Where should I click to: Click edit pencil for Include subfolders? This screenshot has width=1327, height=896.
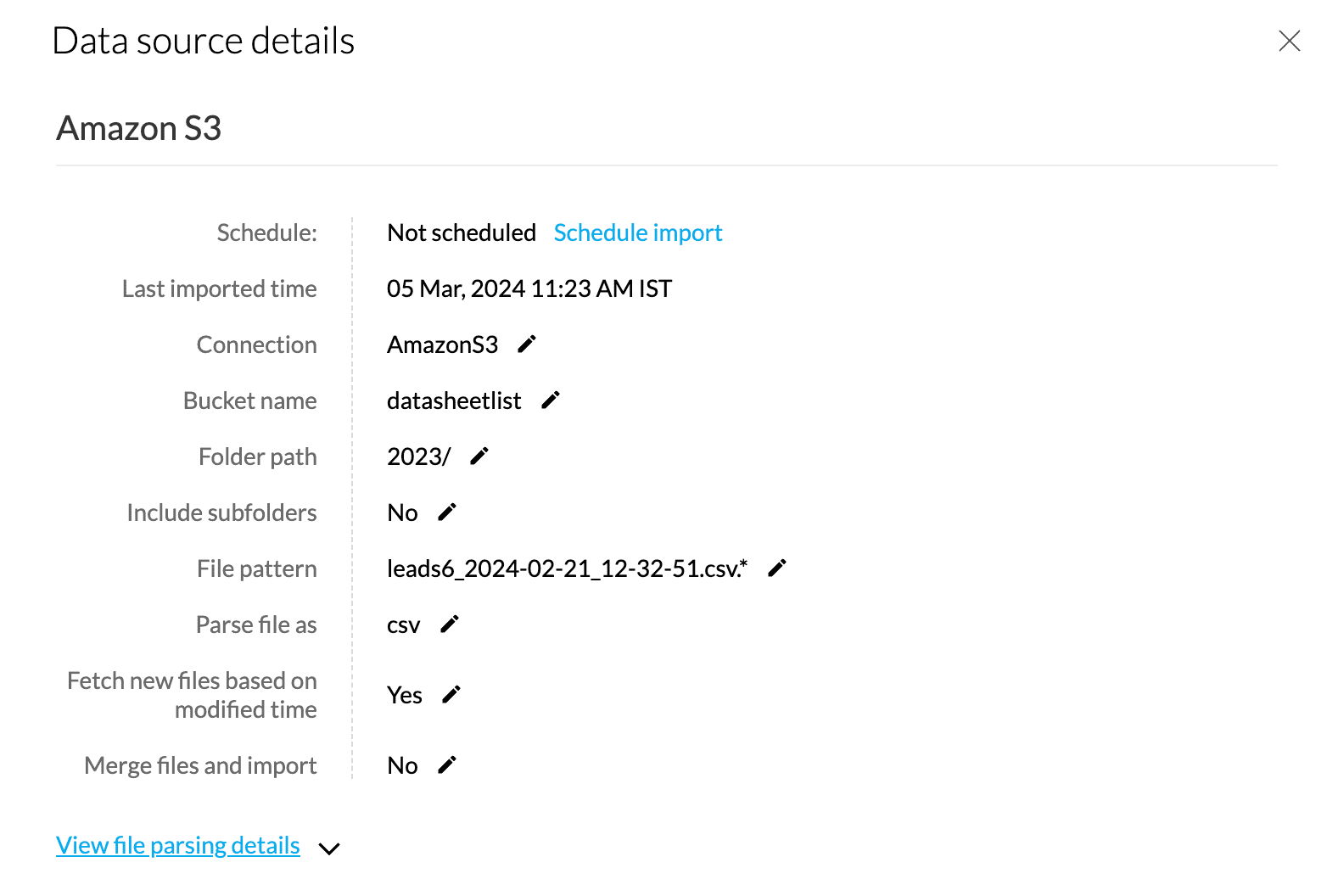point(447,512)
